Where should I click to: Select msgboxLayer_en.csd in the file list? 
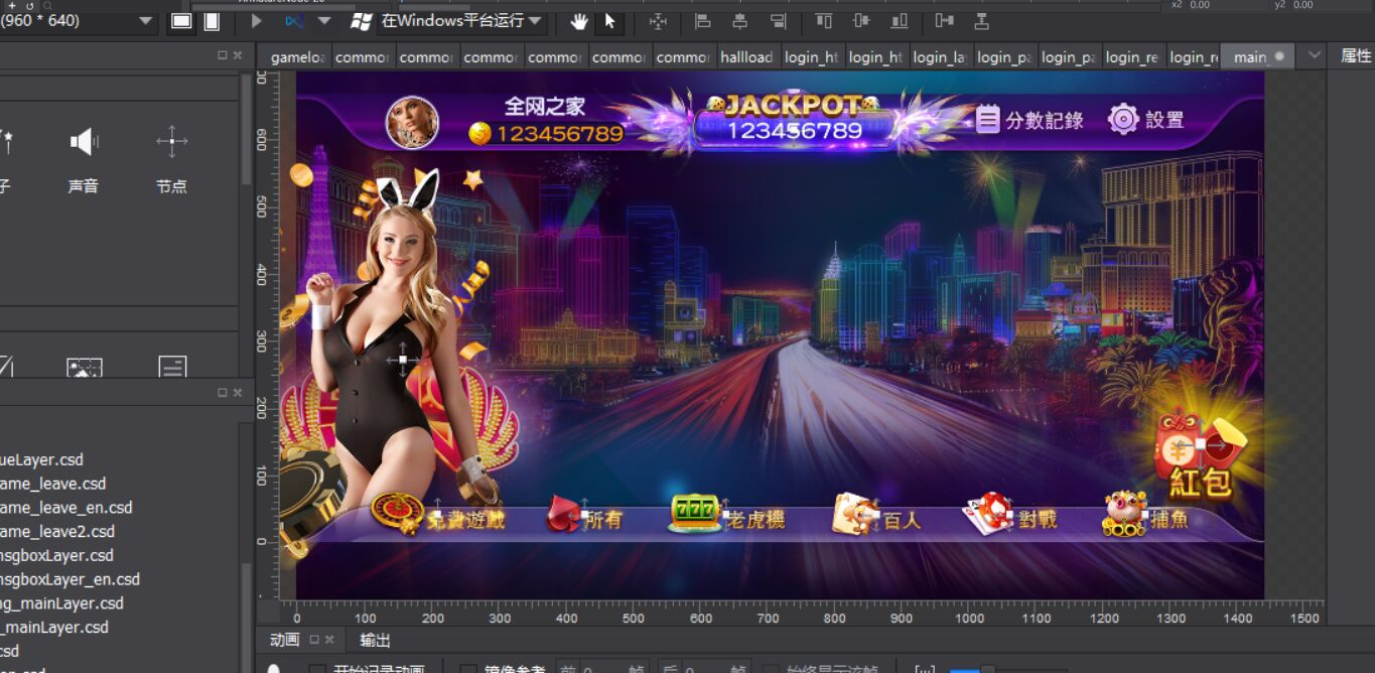pos(70,579)
